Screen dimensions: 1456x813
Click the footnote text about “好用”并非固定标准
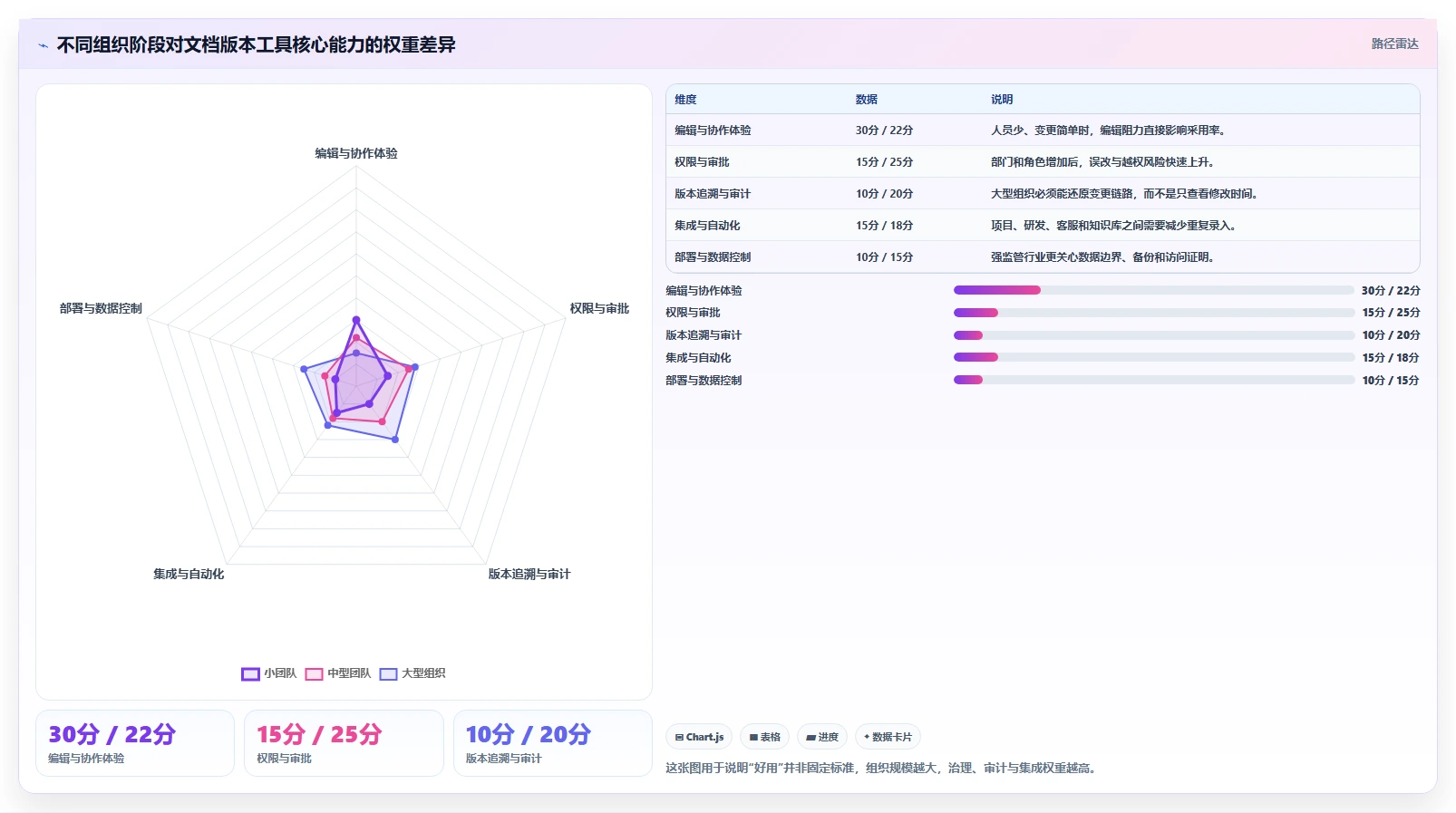coord(883,768)
